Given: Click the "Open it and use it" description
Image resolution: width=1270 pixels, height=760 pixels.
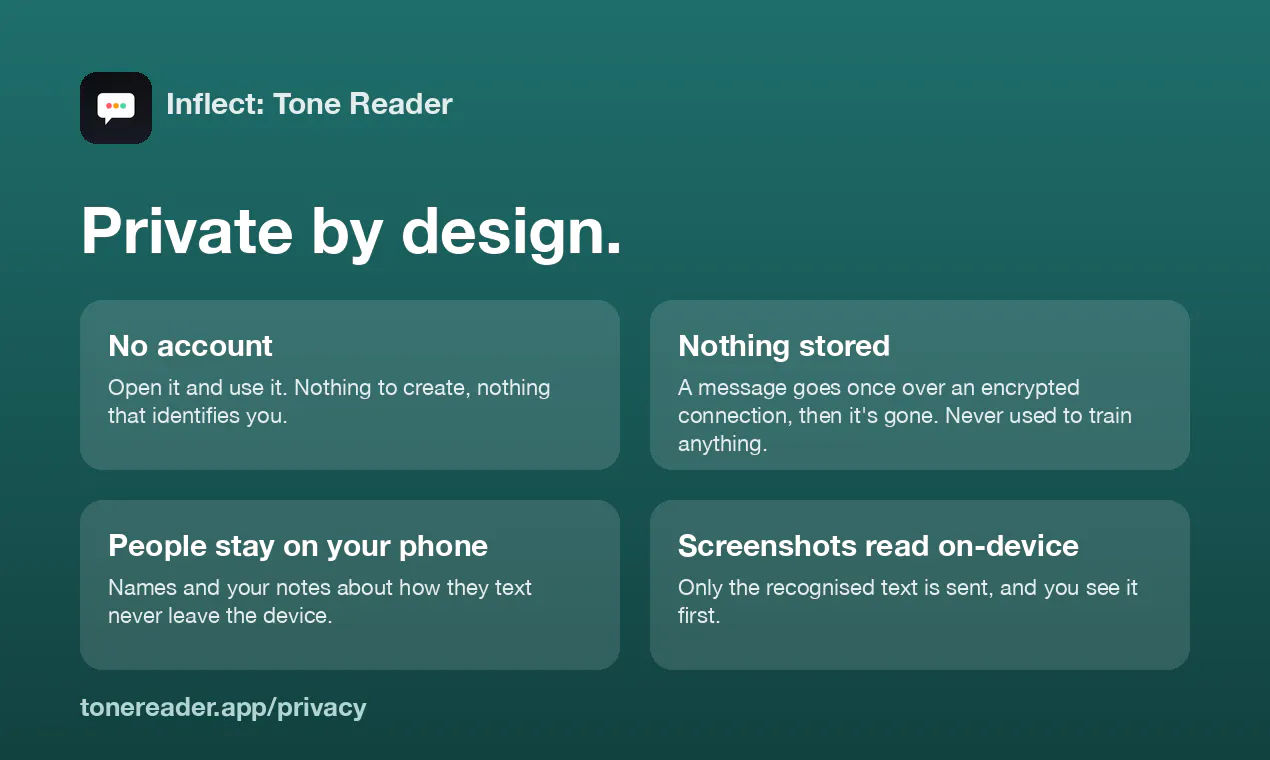Looking at the screenshot, I should 329,401.
